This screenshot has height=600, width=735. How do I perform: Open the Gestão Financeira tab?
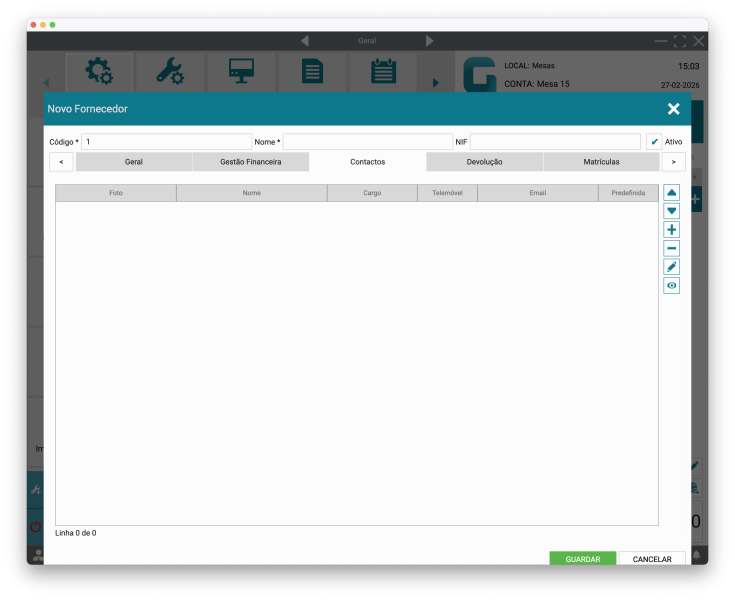click(x=250, y=162)
